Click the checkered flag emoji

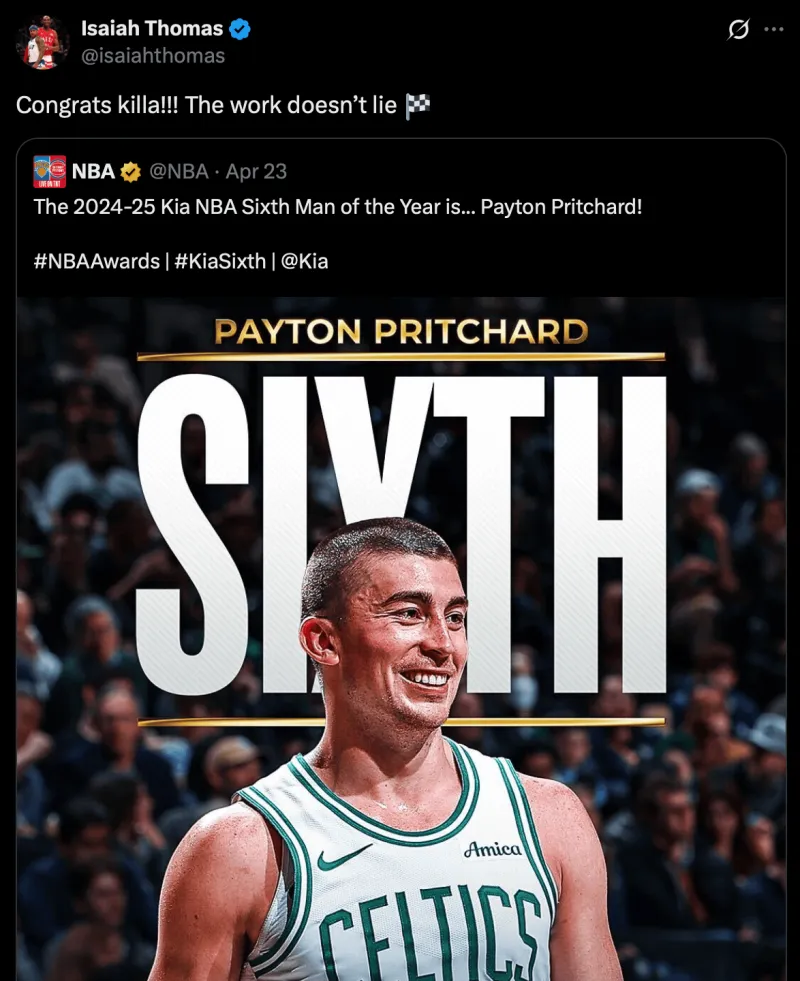417,105
